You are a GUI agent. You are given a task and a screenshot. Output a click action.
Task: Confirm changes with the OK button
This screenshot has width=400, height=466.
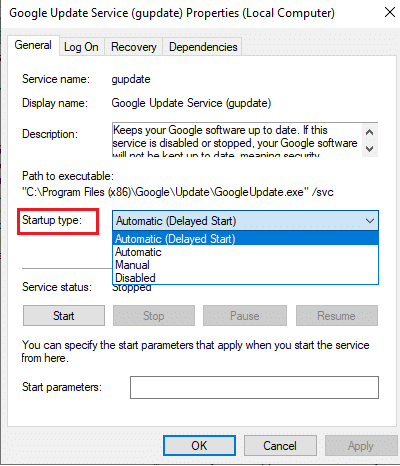(x=199, y=445)
